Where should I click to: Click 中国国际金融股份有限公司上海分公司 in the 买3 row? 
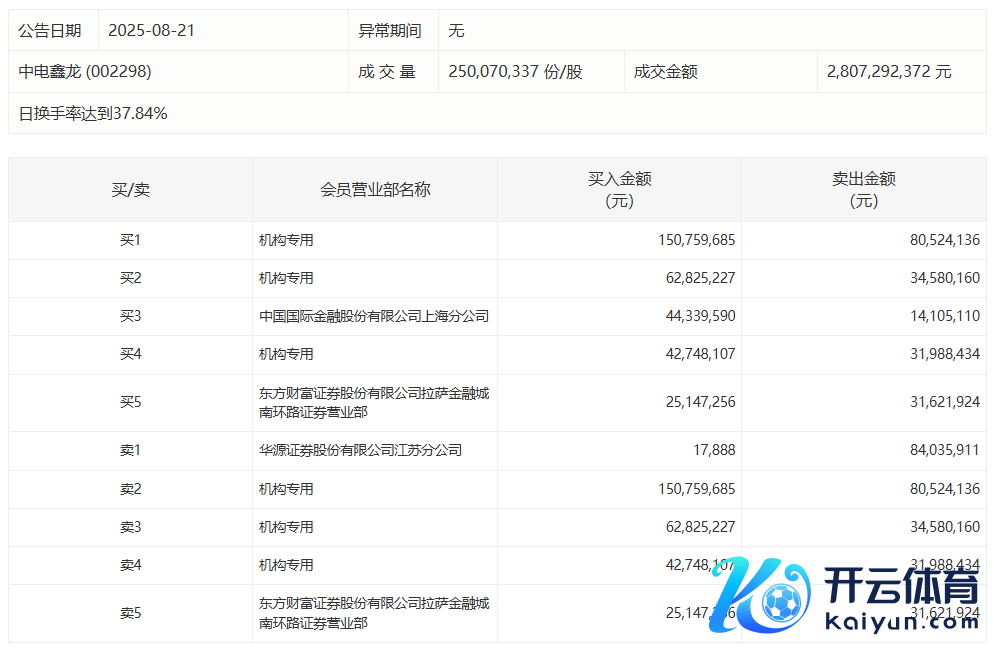click(x=374, y=316)
